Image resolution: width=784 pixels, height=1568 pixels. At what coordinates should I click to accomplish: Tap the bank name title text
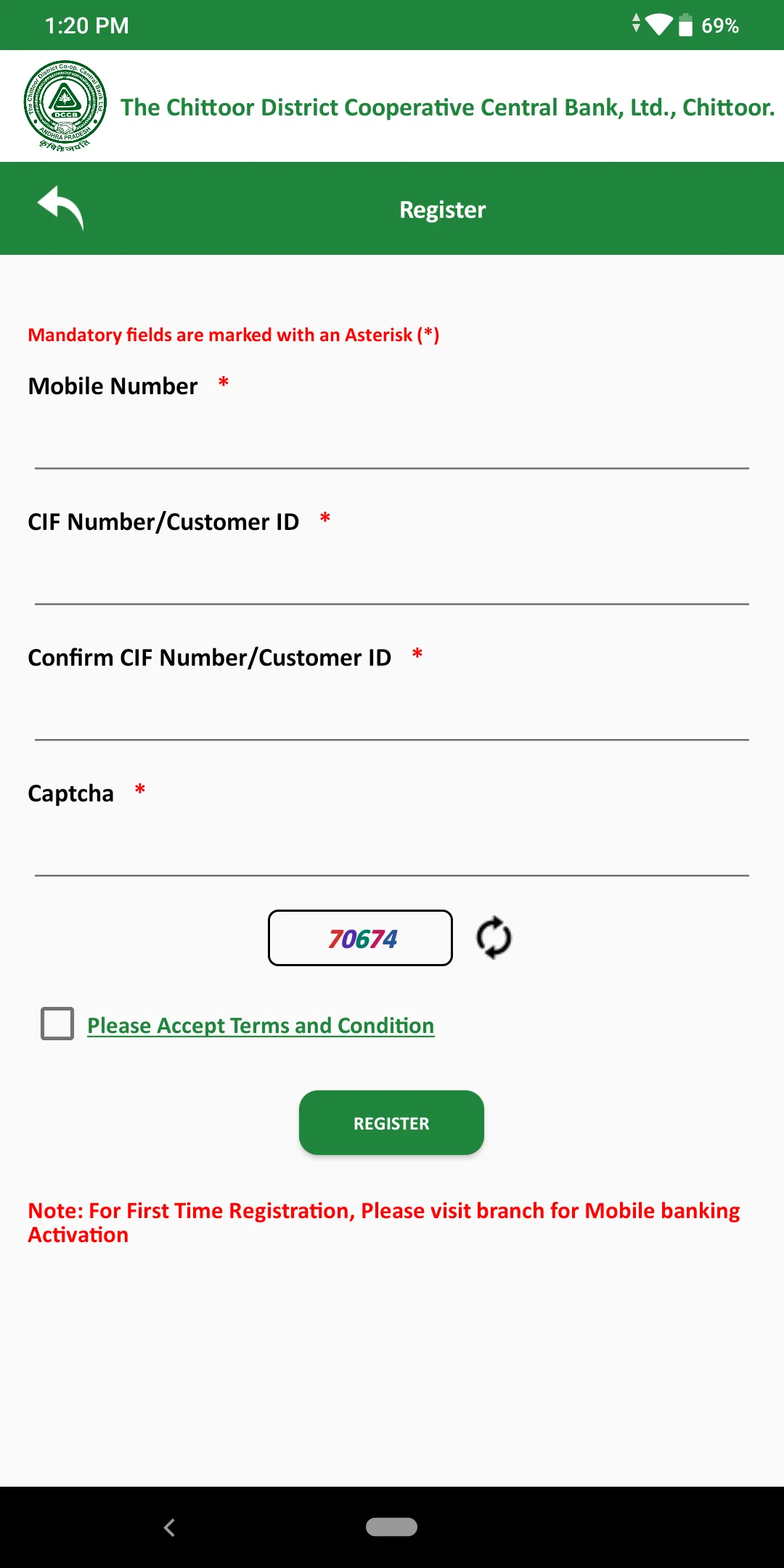point(447,107)
